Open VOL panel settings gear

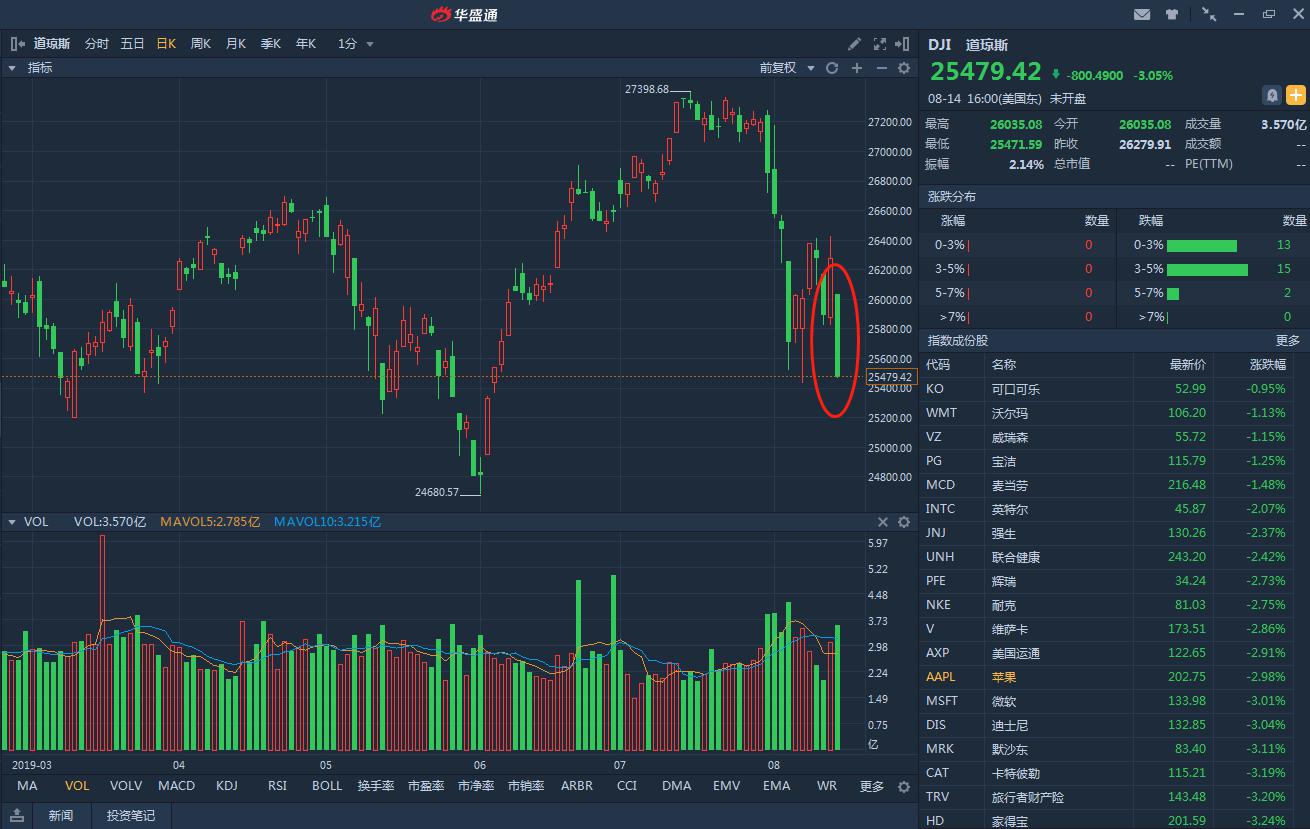904,522
